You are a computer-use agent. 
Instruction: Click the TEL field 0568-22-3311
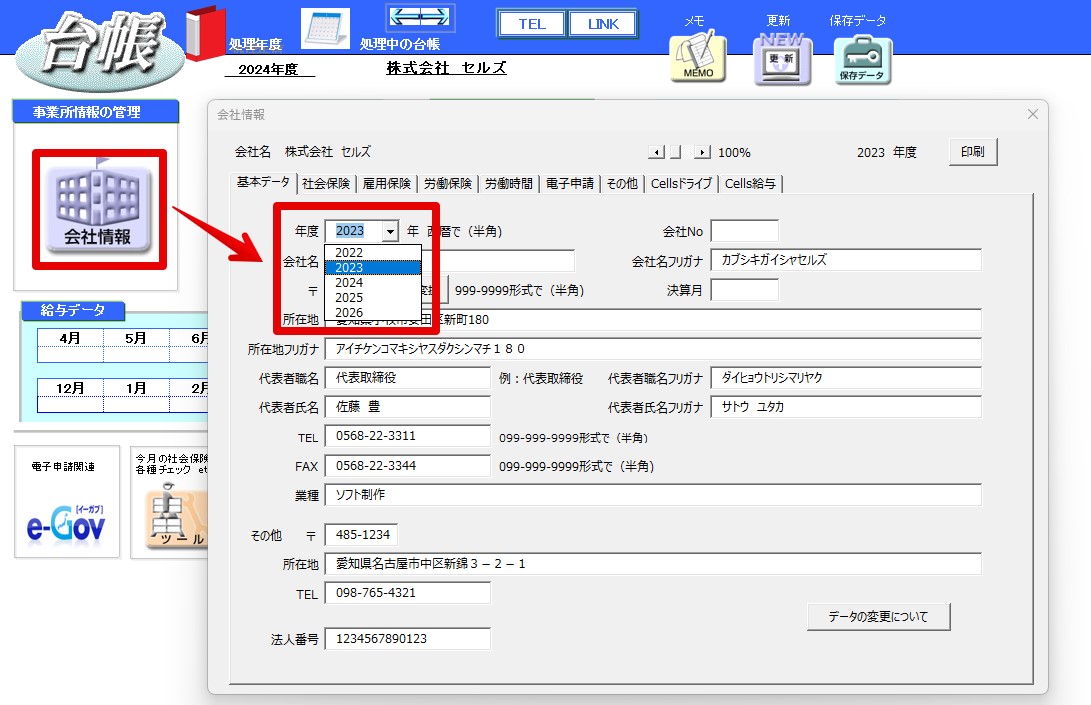point(408,436)
